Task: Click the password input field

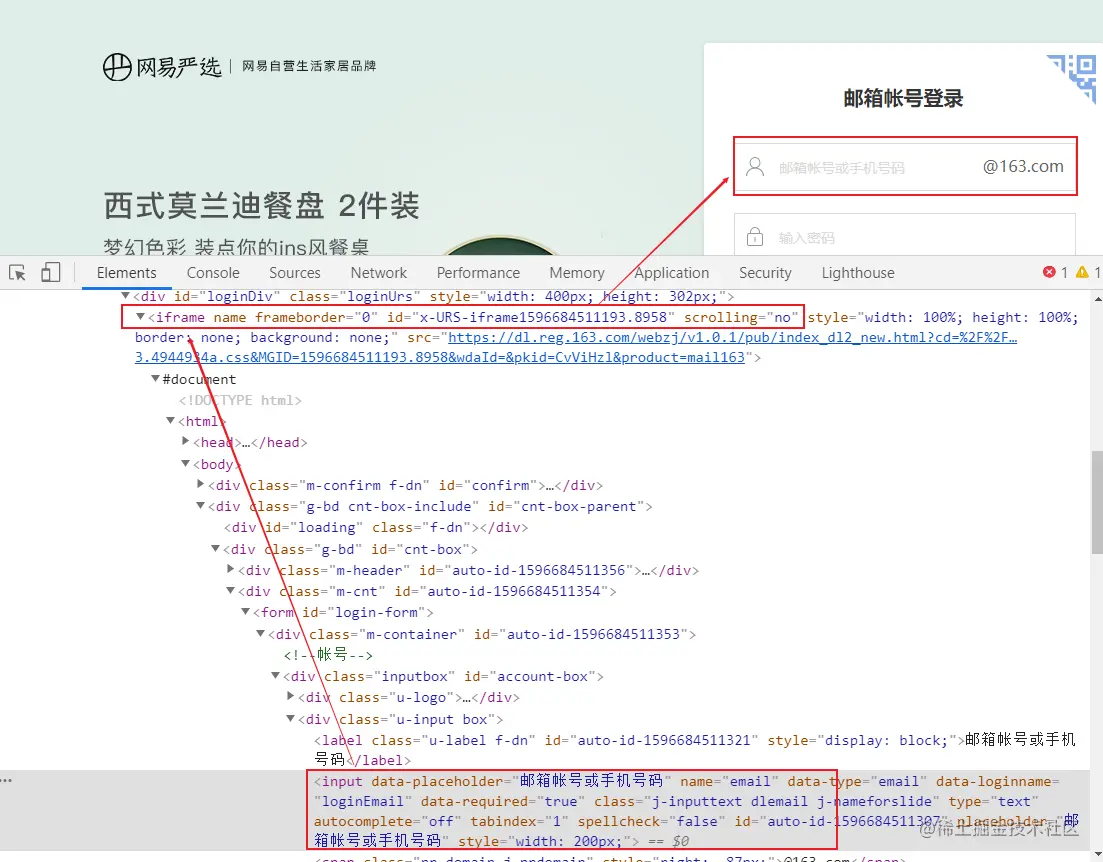Action: 905,234
